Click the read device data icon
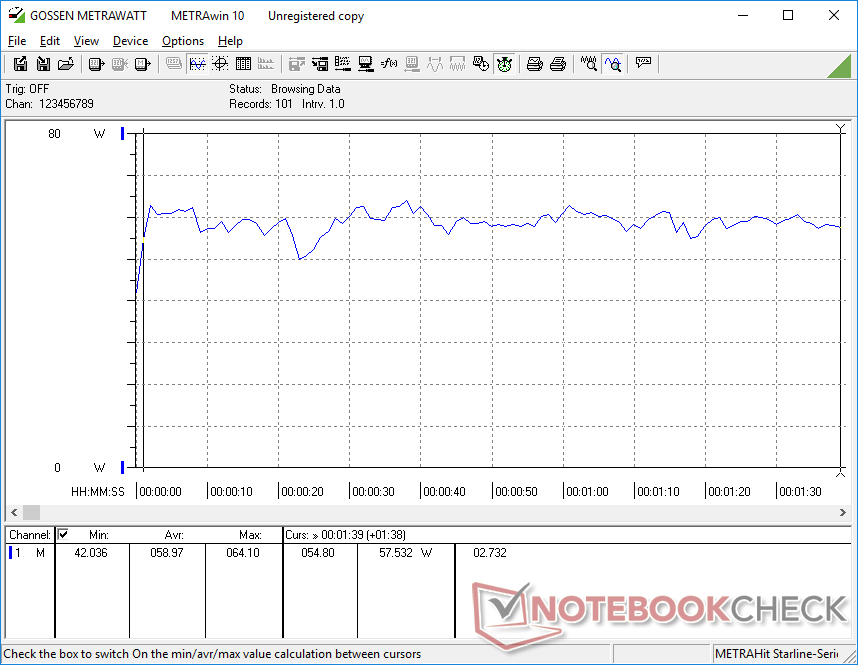Screen dimensions: 858x665 (x=96, y=64)
